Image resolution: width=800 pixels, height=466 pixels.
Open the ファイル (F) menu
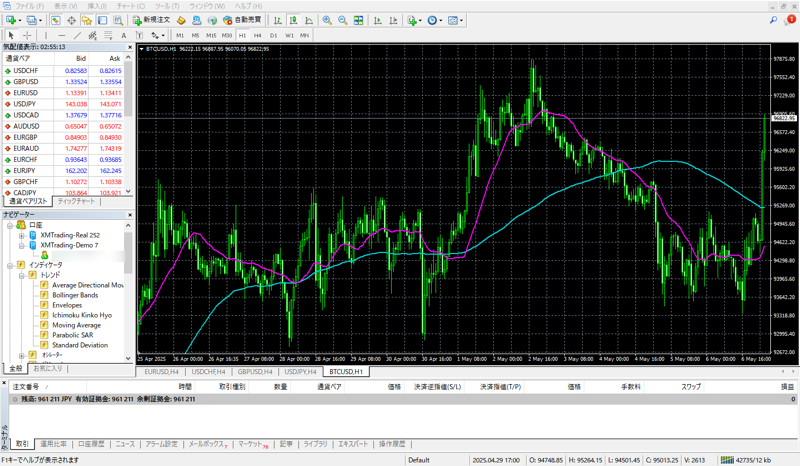[x=29, y=6]
